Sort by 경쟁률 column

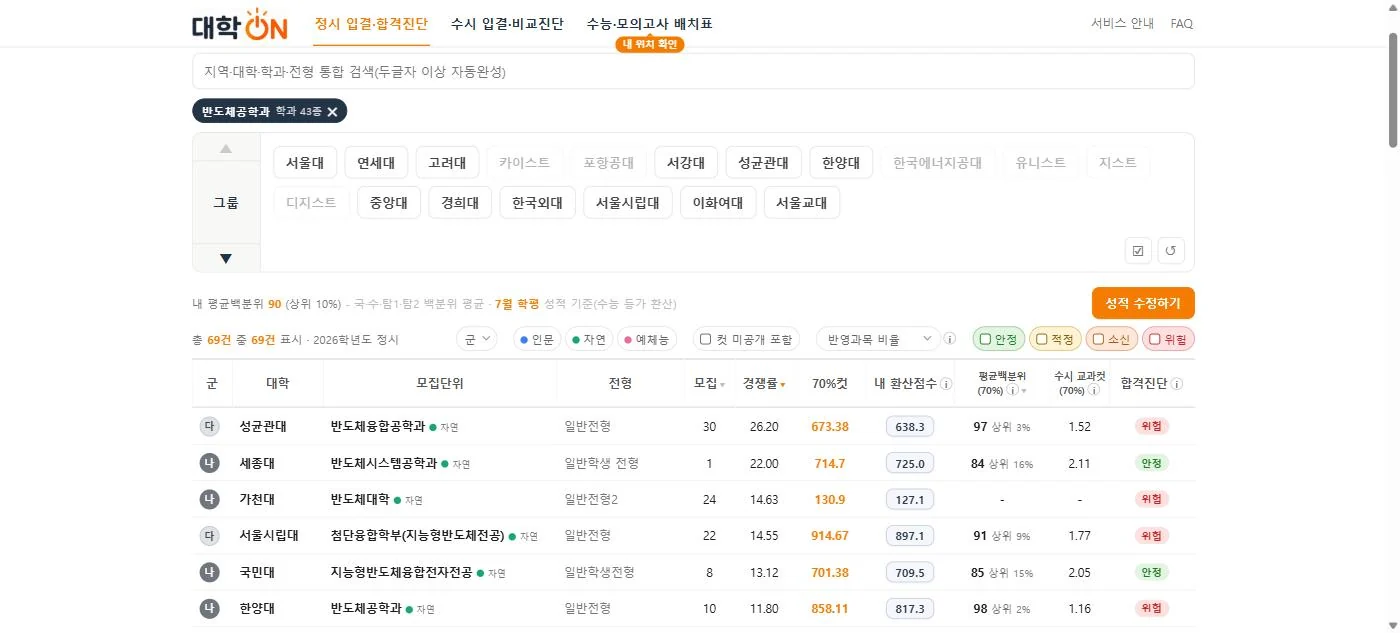point(764,383)
